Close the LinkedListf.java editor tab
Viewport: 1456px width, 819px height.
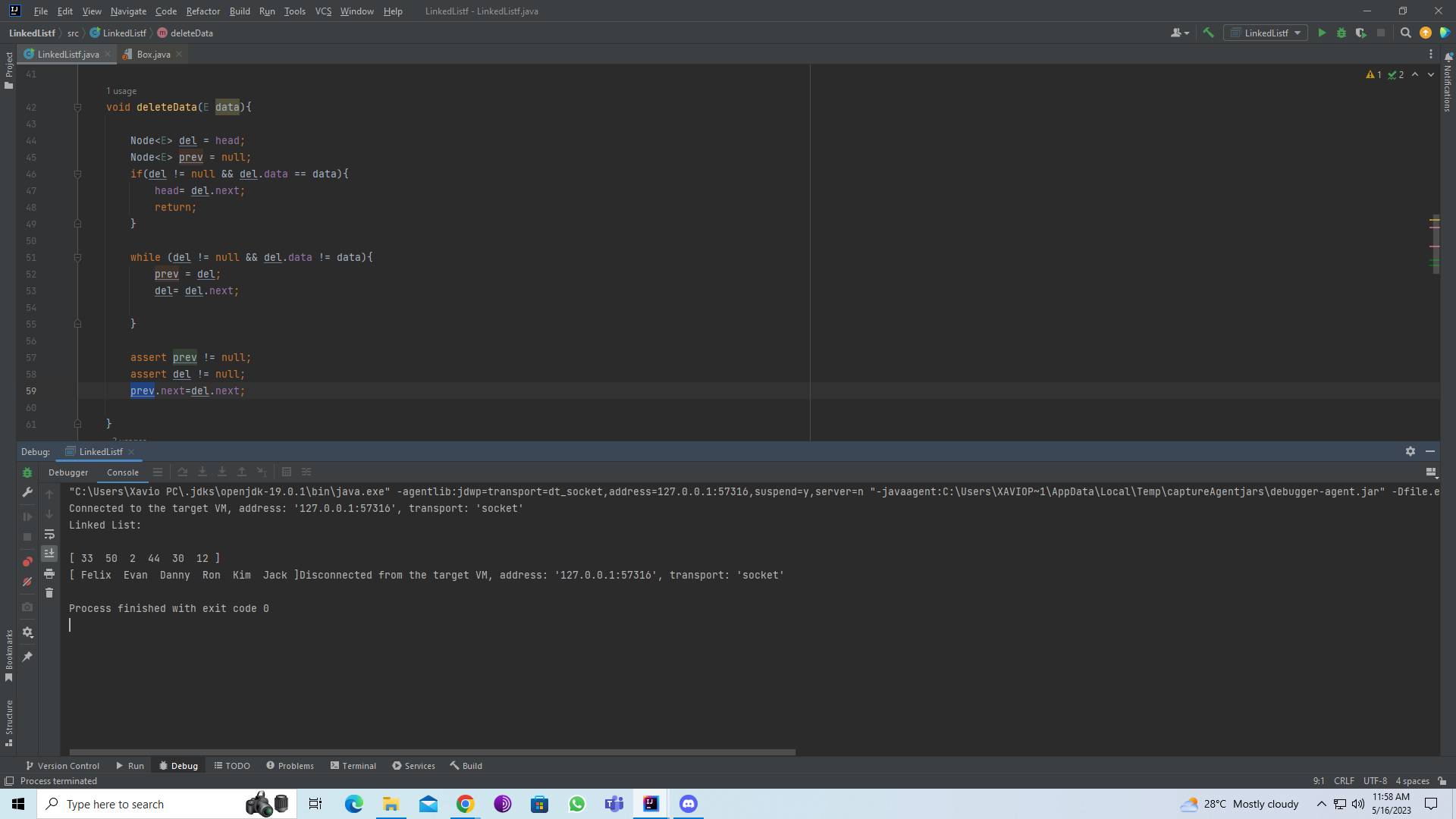[108, 54]
